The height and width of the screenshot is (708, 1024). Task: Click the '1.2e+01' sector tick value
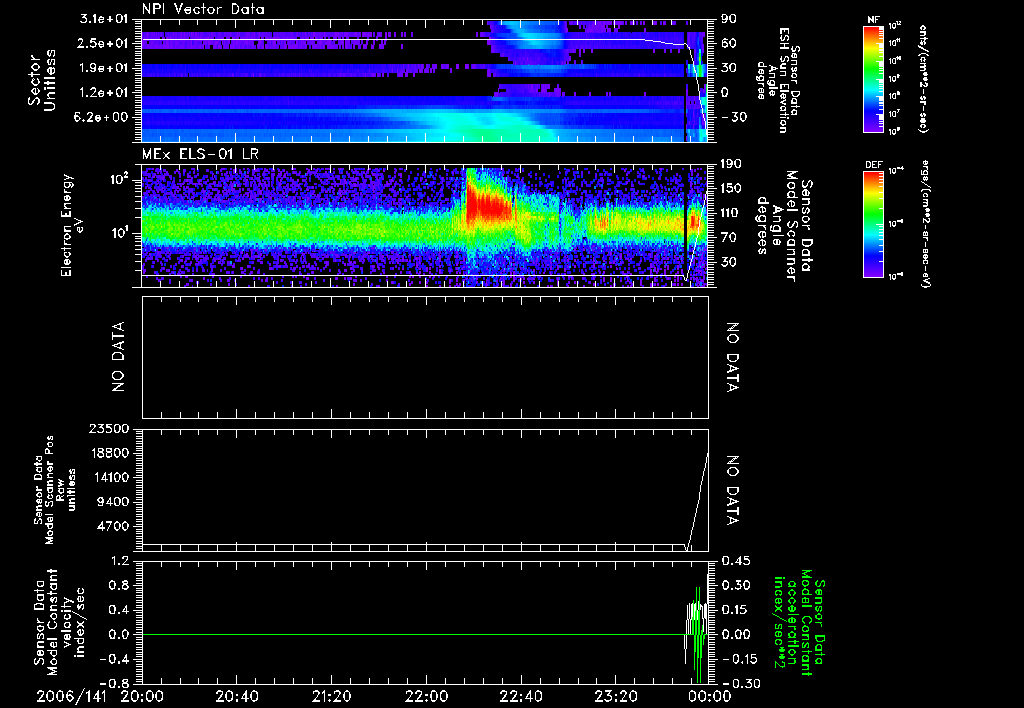pyautogui.click(x=103, y=93)
